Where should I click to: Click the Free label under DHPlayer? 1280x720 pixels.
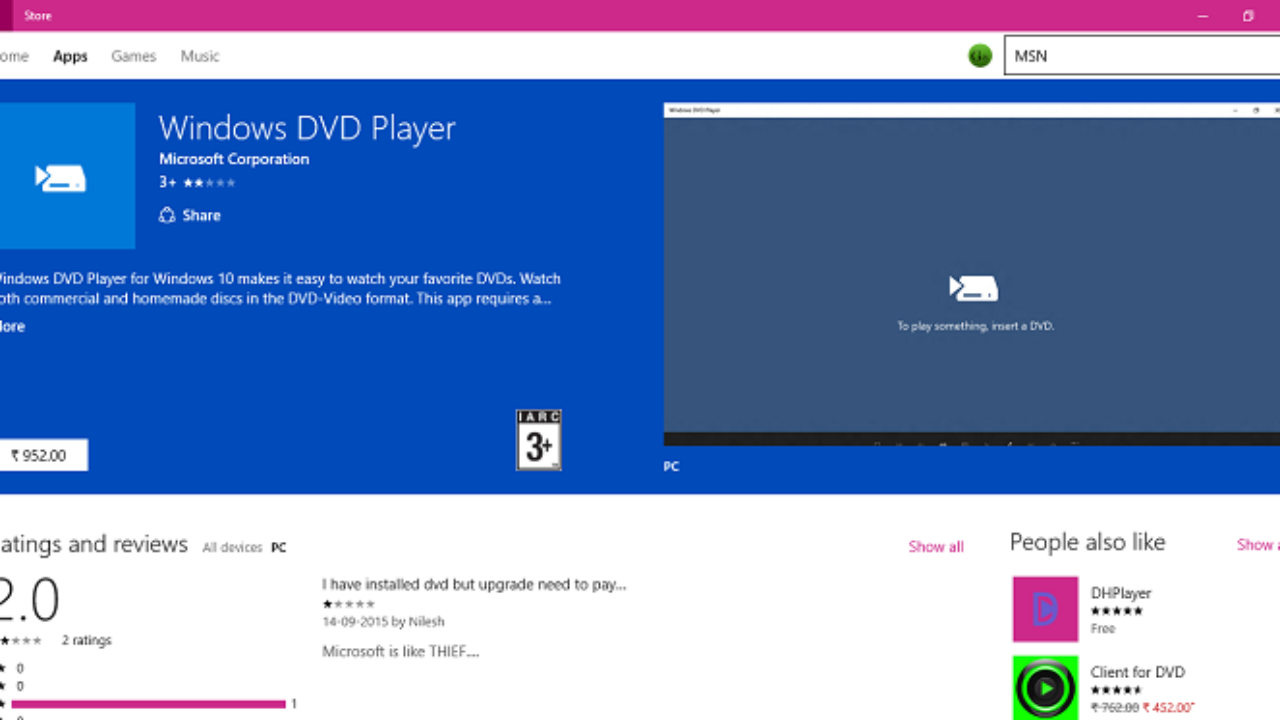coord(1103,629)
